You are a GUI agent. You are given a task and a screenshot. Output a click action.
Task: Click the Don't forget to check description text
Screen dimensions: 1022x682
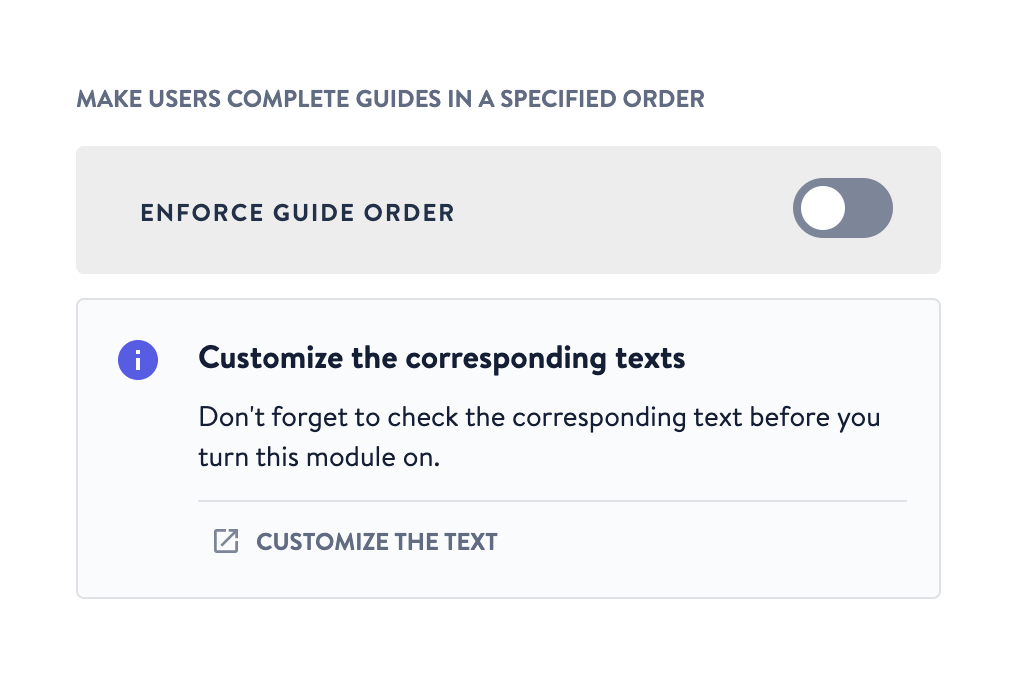539,416
